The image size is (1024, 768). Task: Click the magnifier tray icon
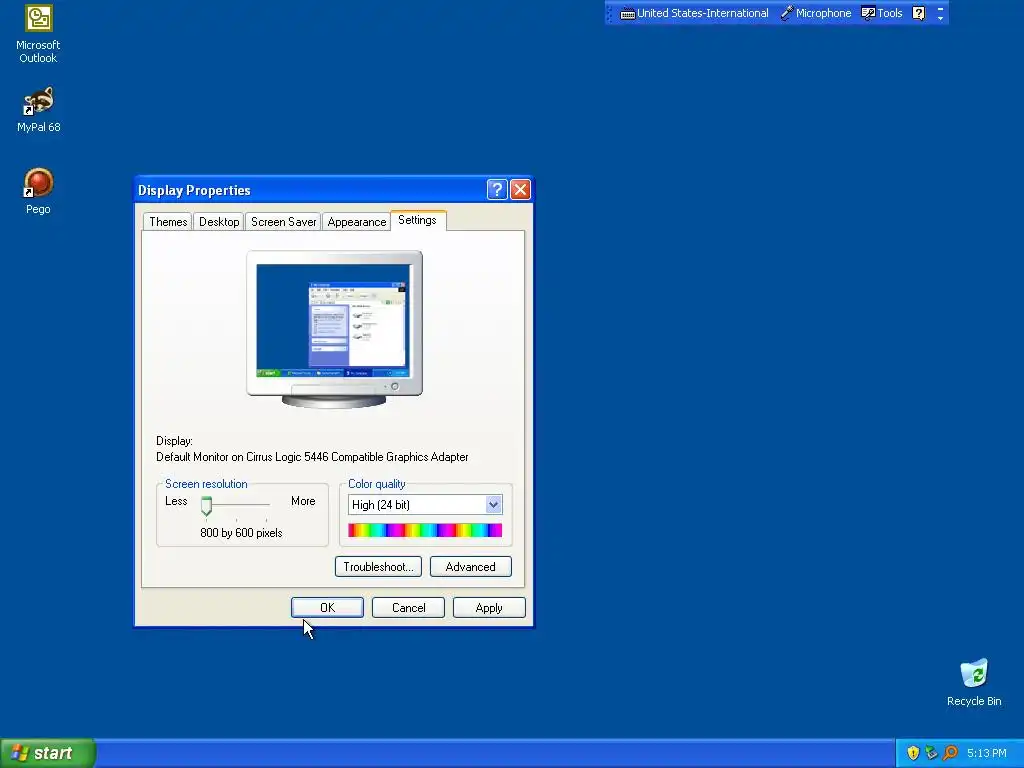(x=950, y=754)
